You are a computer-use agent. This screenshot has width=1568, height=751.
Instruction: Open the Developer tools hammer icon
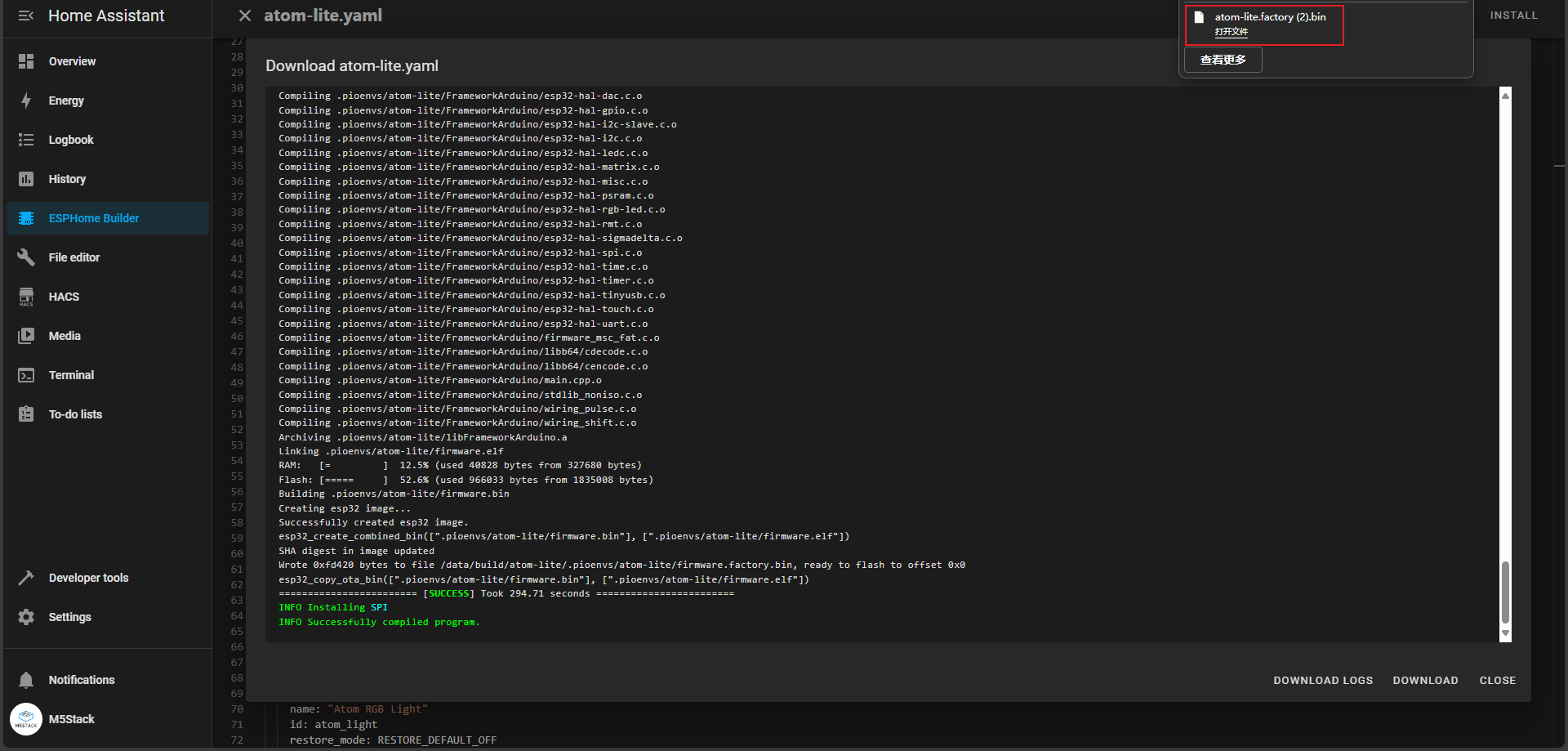coord(26,578)
